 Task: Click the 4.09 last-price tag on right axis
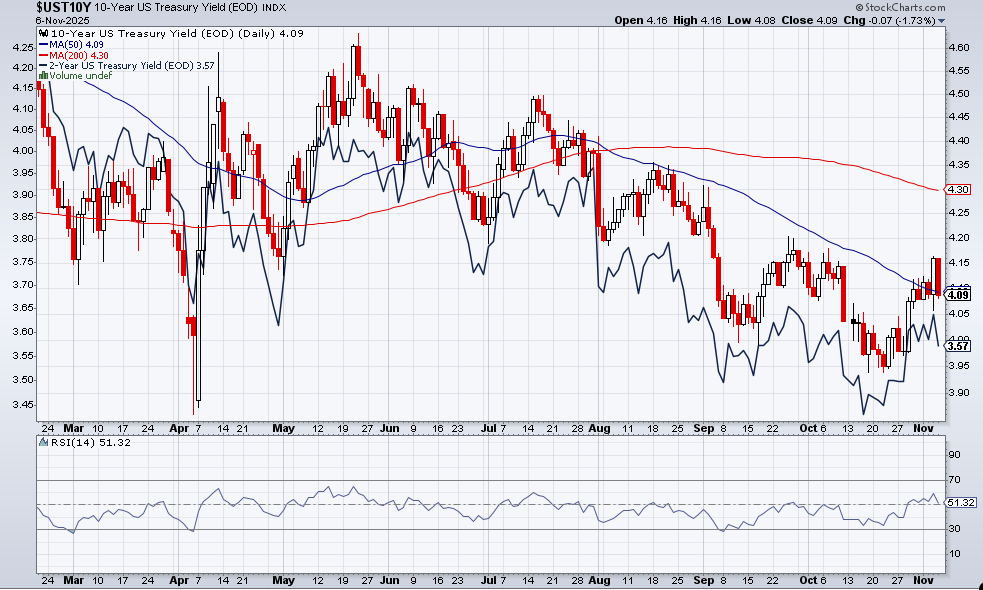[959, 295]
